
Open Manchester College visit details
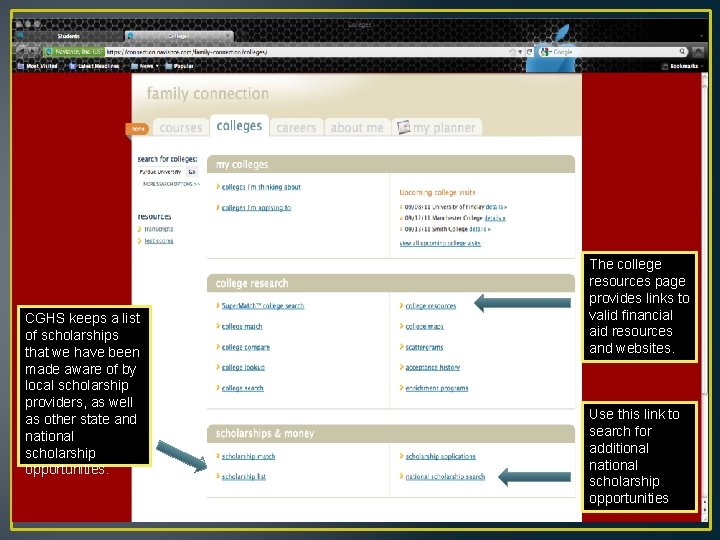tap(495, 218)
